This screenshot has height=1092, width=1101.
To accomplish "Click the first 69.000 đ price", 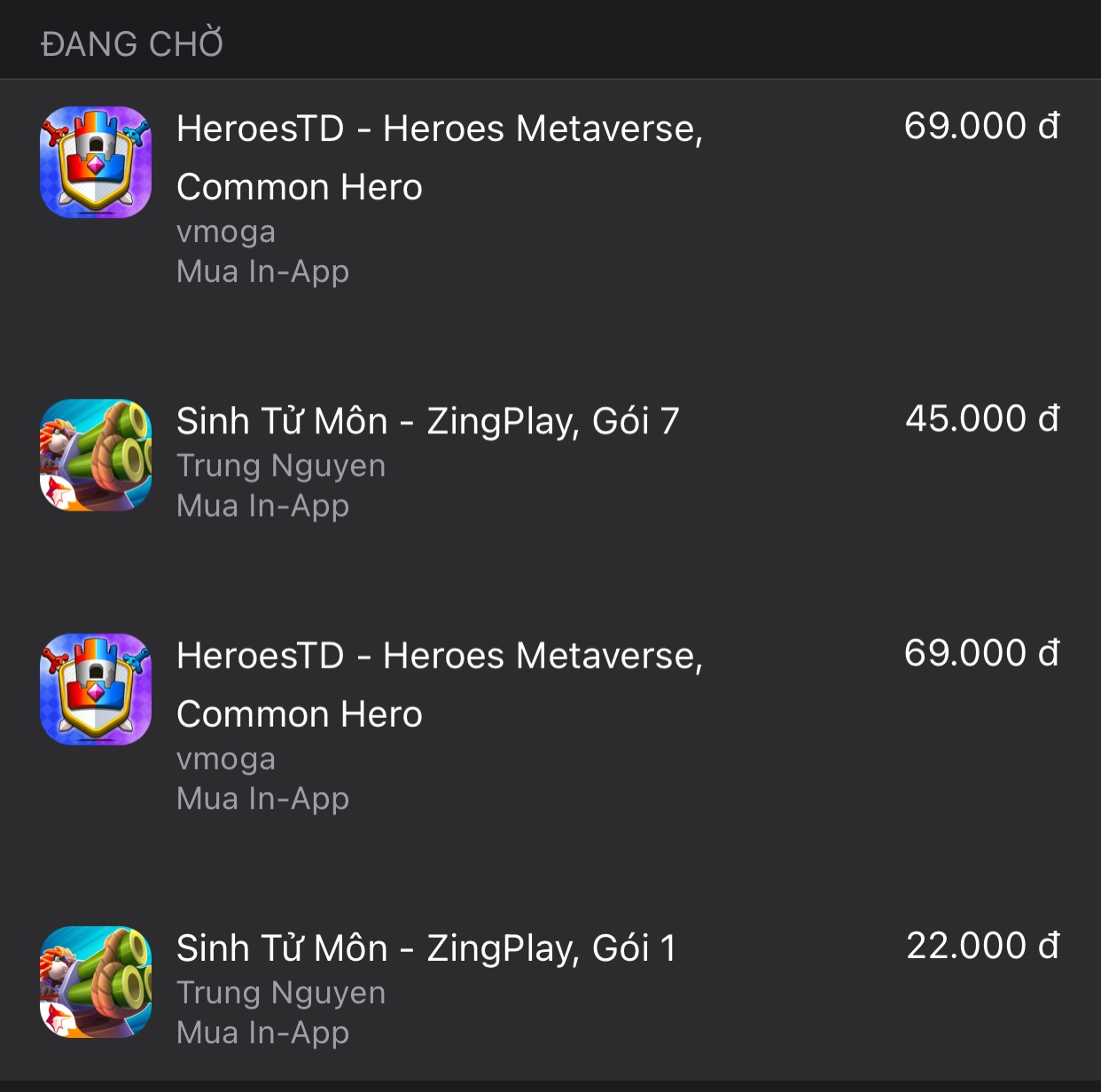I will pos(981,126).
